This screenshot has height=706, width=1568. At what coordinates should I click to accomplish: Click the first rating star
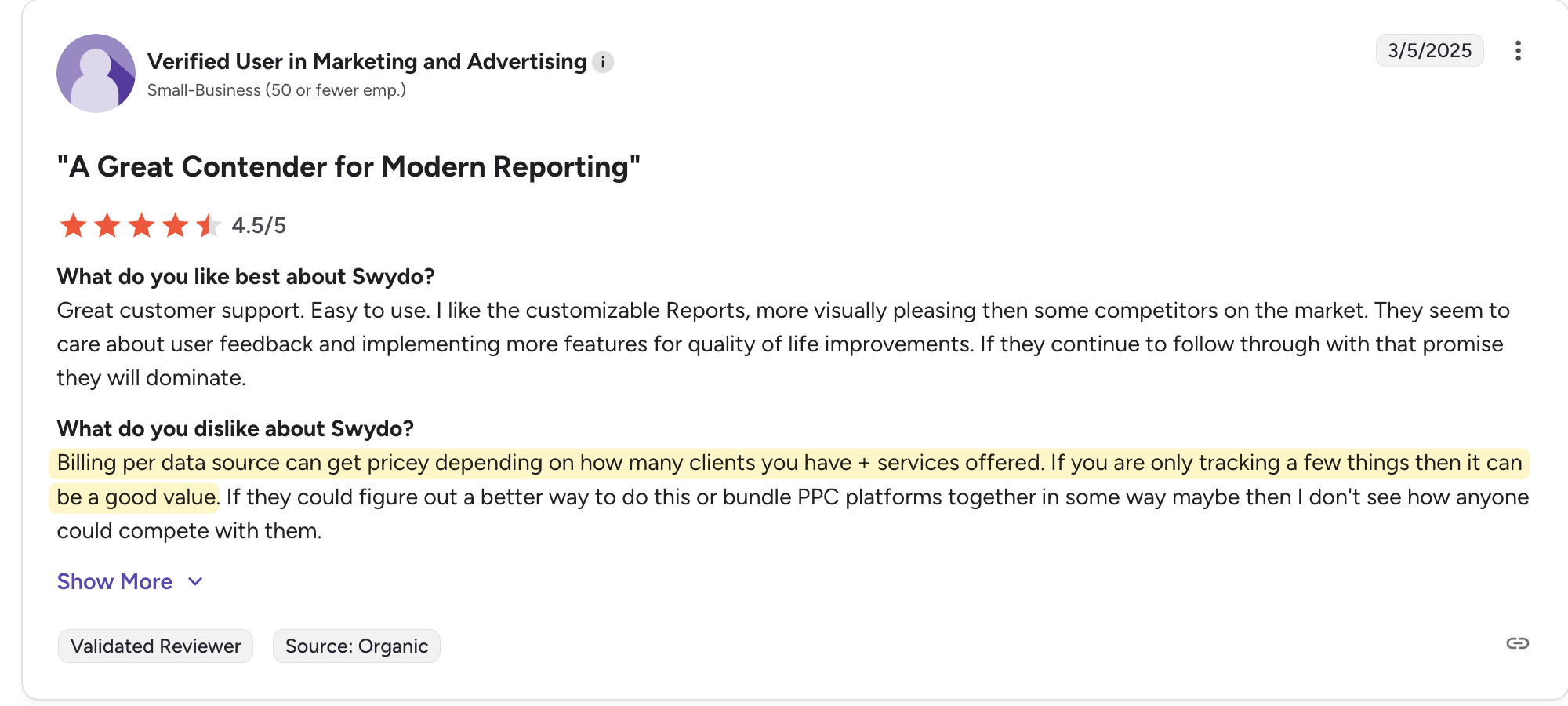[x=73, y=225]
